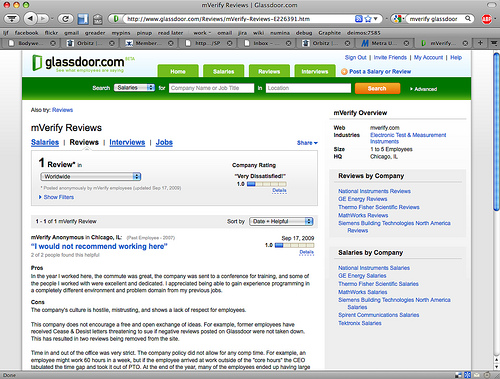Close the Metra U... tab
Viewport: 500px width, 379px height.
pyautogui.click(x=406, y=43)
